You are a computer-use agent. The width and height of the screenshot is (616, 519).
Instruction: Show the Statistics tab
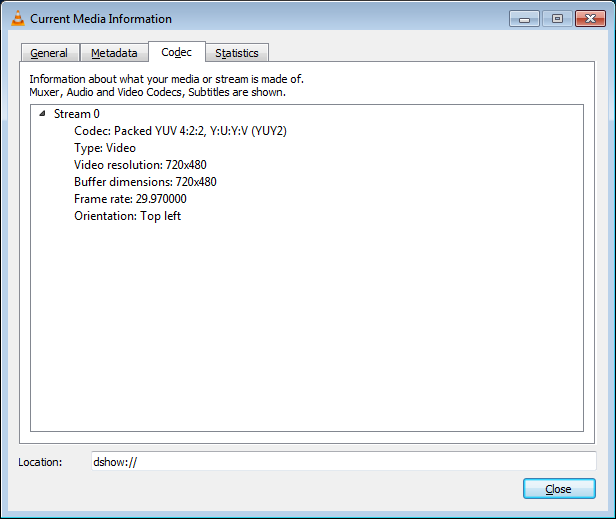[x=237, y=53]
